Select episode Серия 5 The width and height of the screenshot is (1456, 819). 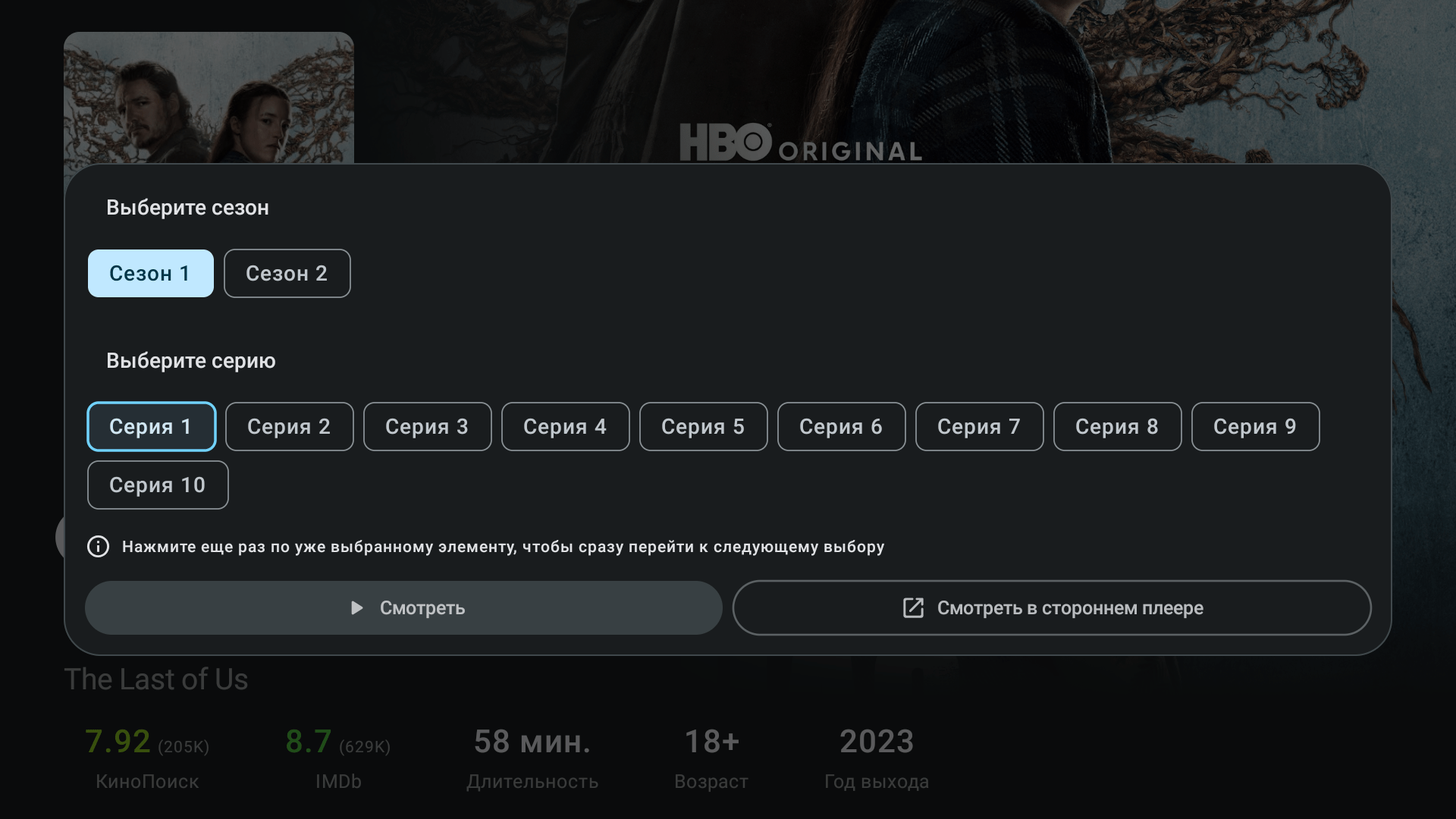pos(703,426)
